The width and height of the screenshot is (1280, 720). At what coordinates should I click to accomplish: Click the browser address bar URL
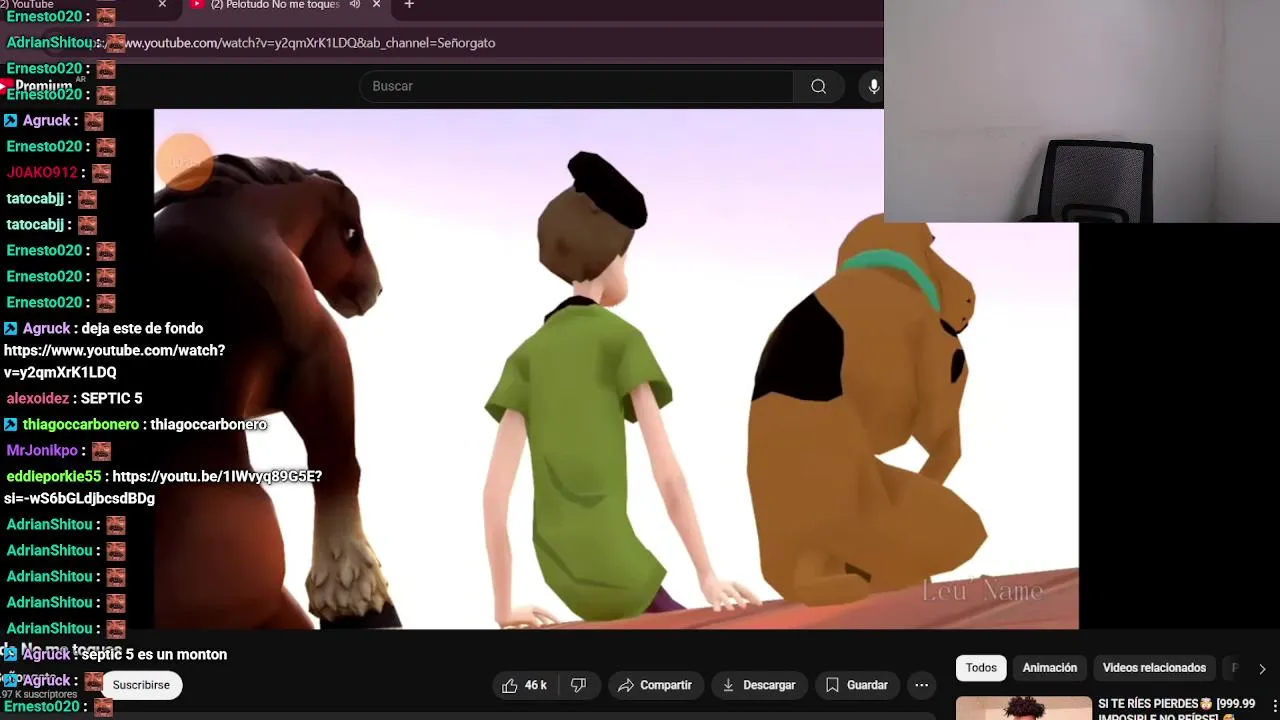(310, 43)
